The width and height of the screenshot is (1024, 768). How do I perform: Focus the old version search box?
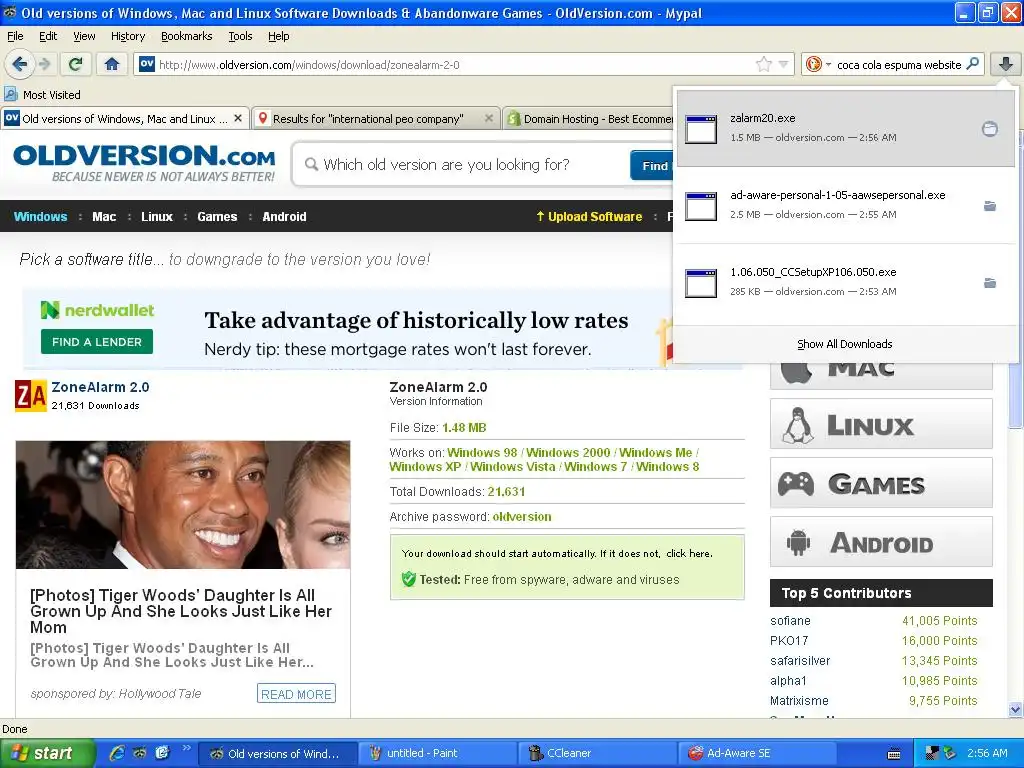[x=460, y=165]
